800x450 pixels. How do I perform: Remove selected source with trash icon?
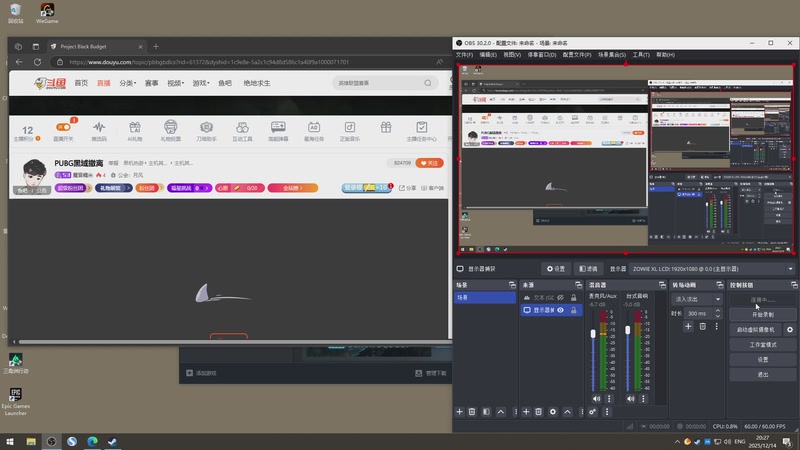[539, 412]
